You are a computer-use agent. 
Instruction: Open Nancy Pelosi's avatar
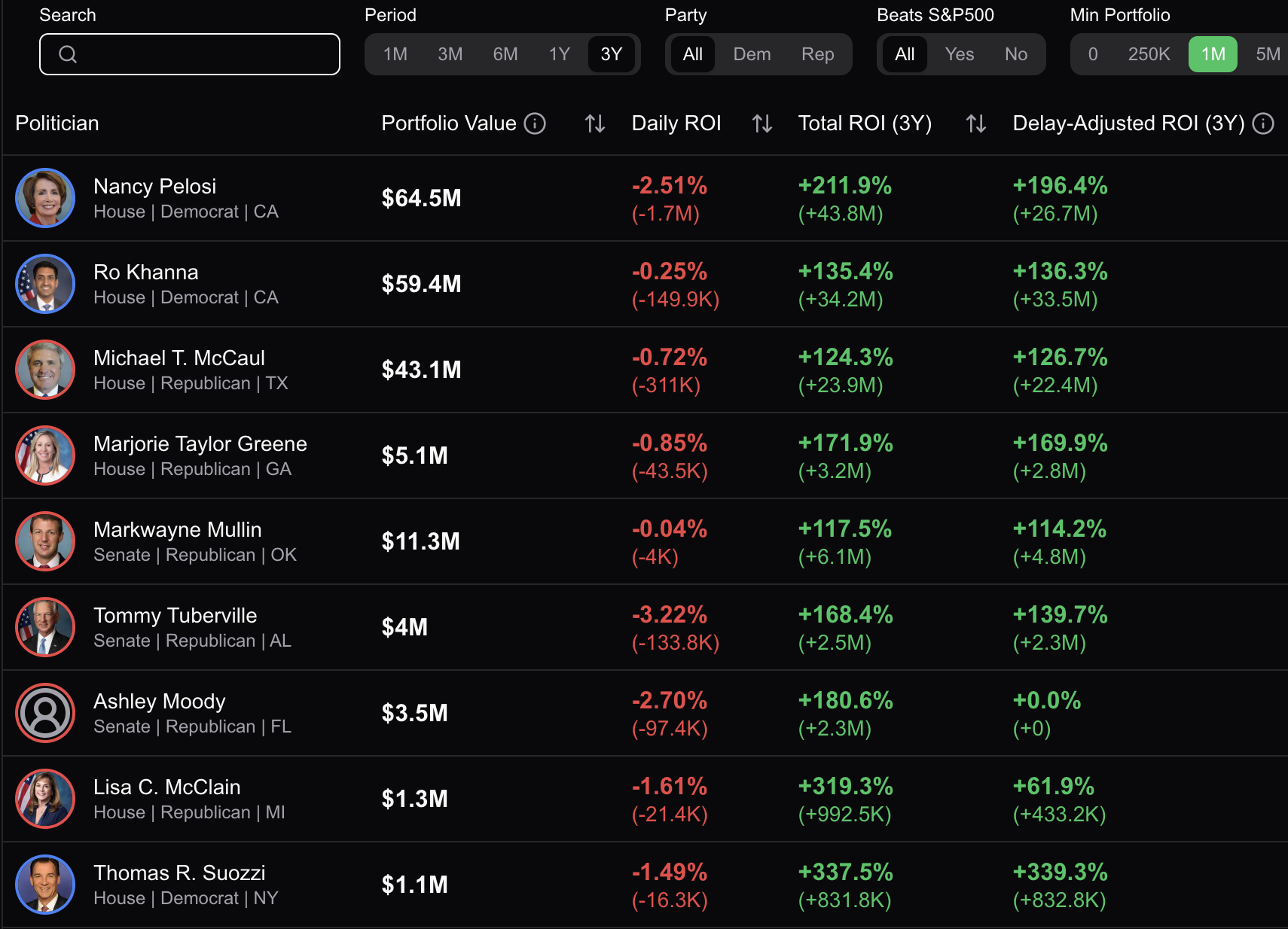(45, 198)
